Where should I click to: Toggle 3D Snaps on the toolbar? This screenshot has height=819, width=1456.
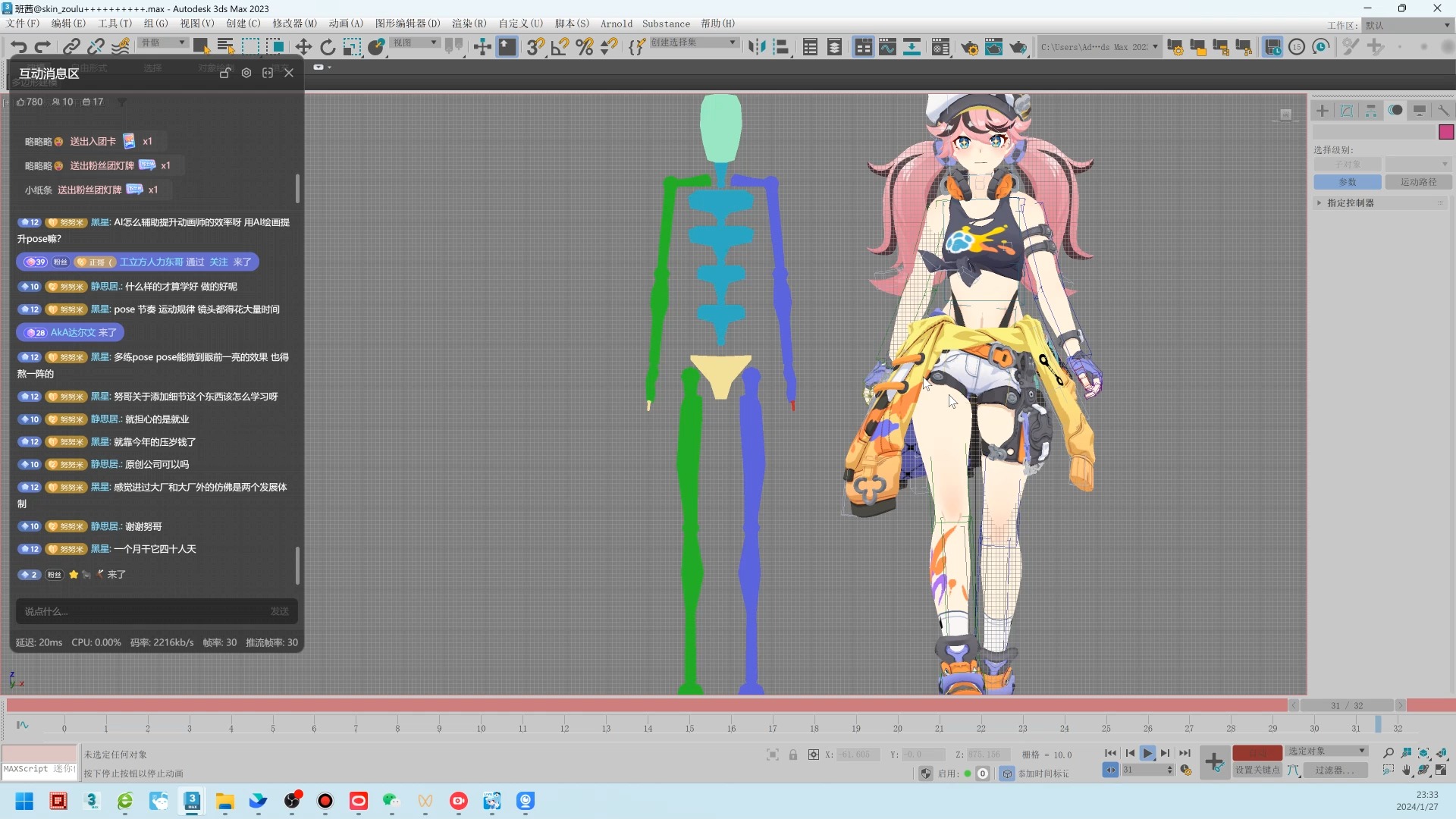click(x=535, y=47)
